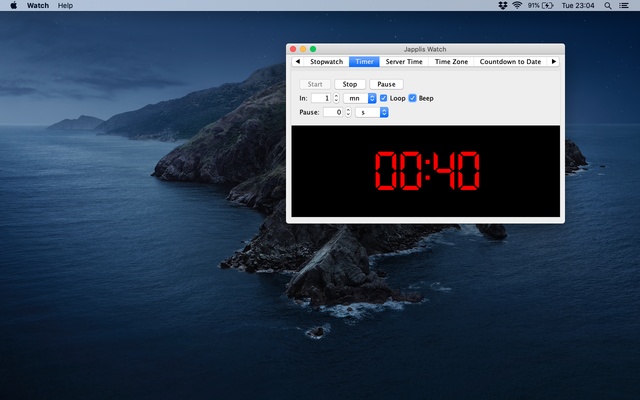Minimize the Japplis Watch window
This screenshot has height=400, width=640.
(303, 49)
